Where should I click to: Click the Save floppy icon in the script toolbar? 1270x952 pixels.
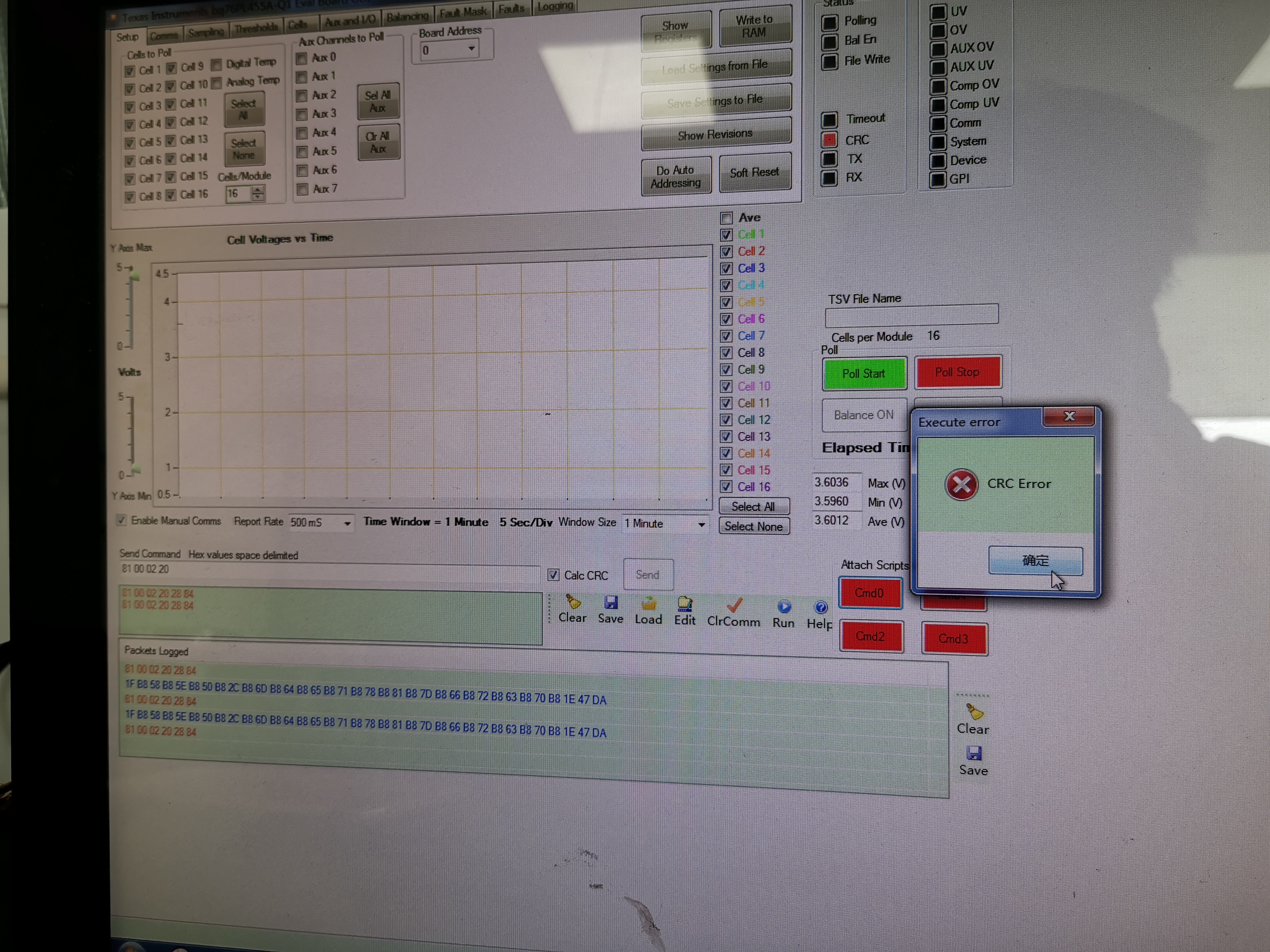[611, 602]
